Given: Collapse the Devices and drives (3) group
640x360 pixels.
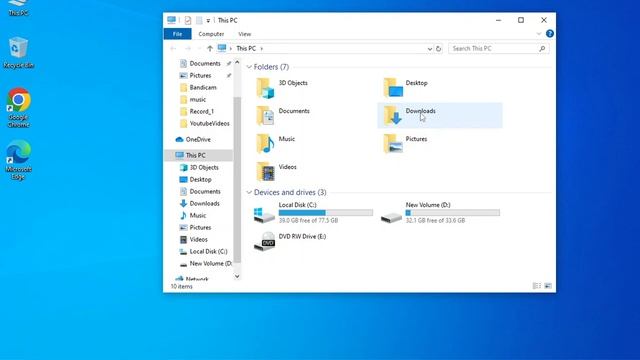Looking at the screenshot, I should pyautogui.click(x=249, y=192).
